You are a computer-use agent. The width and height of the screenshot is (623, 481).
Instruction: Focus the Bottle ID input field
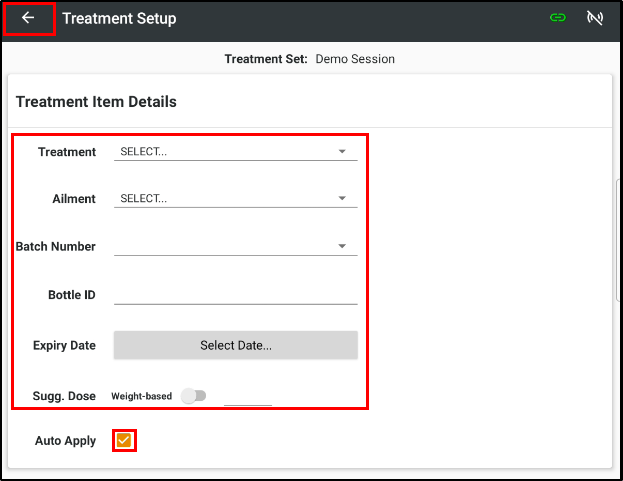tap(236, 295)
